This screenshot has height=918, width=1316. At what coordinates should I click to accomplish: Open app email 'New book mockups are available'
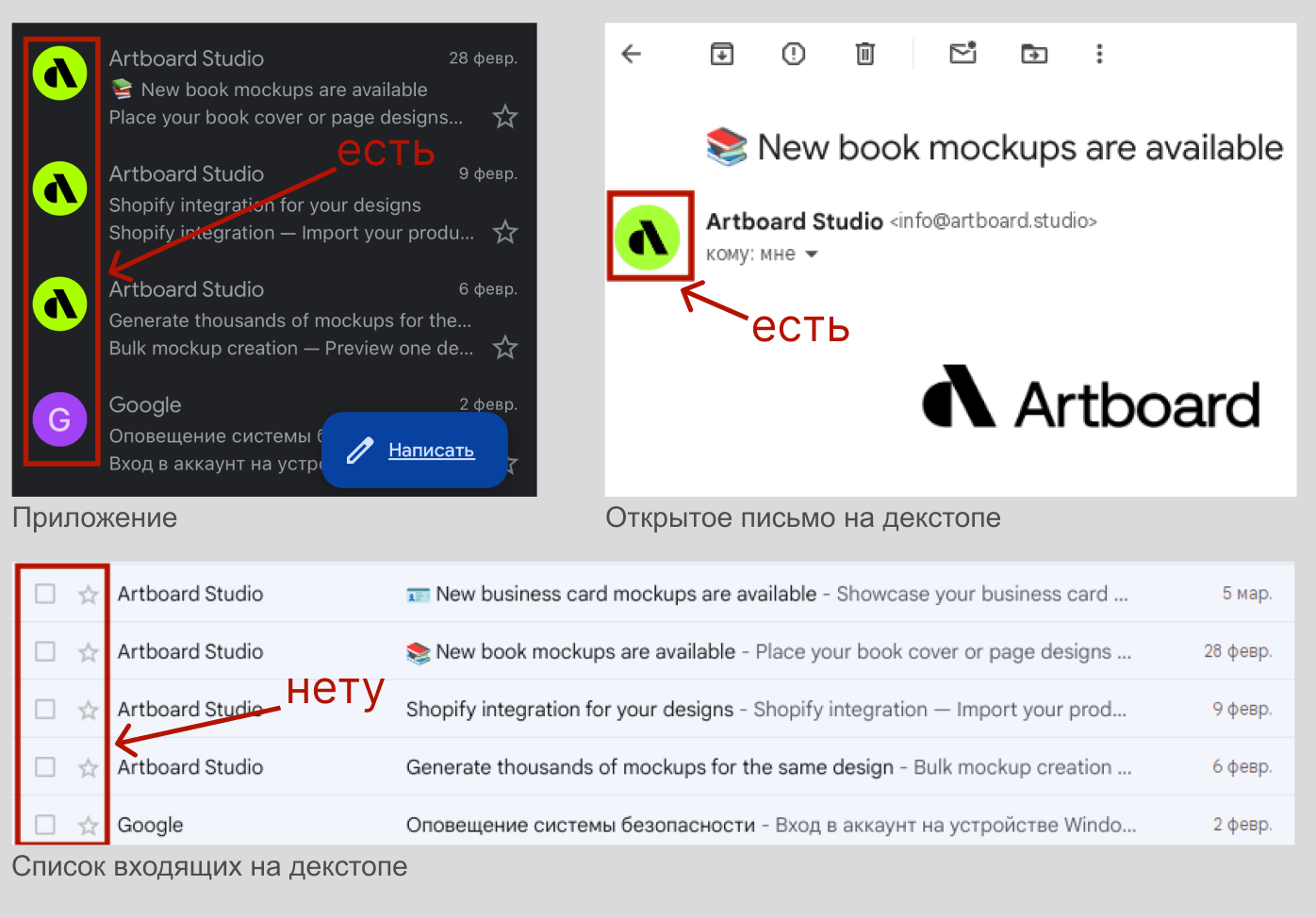coord(284,90)
